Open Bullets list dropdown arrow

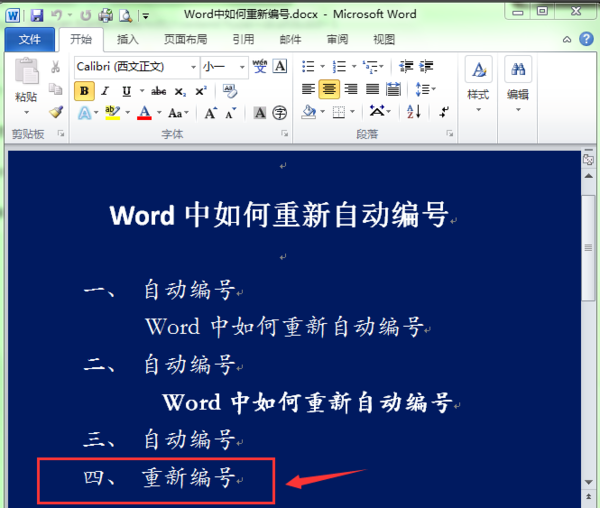coord(323,67)
